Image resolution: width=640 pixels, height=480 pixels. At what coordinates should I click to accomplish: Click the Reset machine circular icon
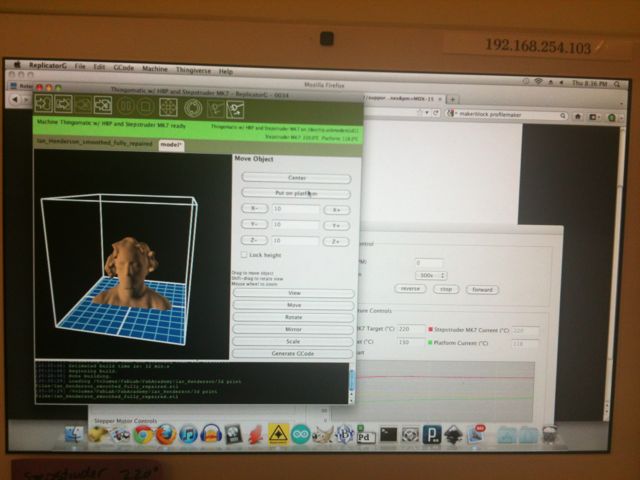click(193, 108)
